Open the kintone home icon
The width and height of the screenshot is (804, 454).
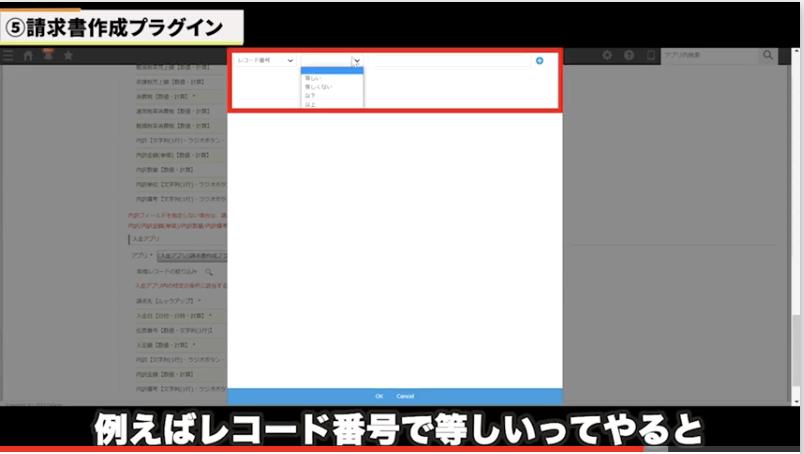28,56
